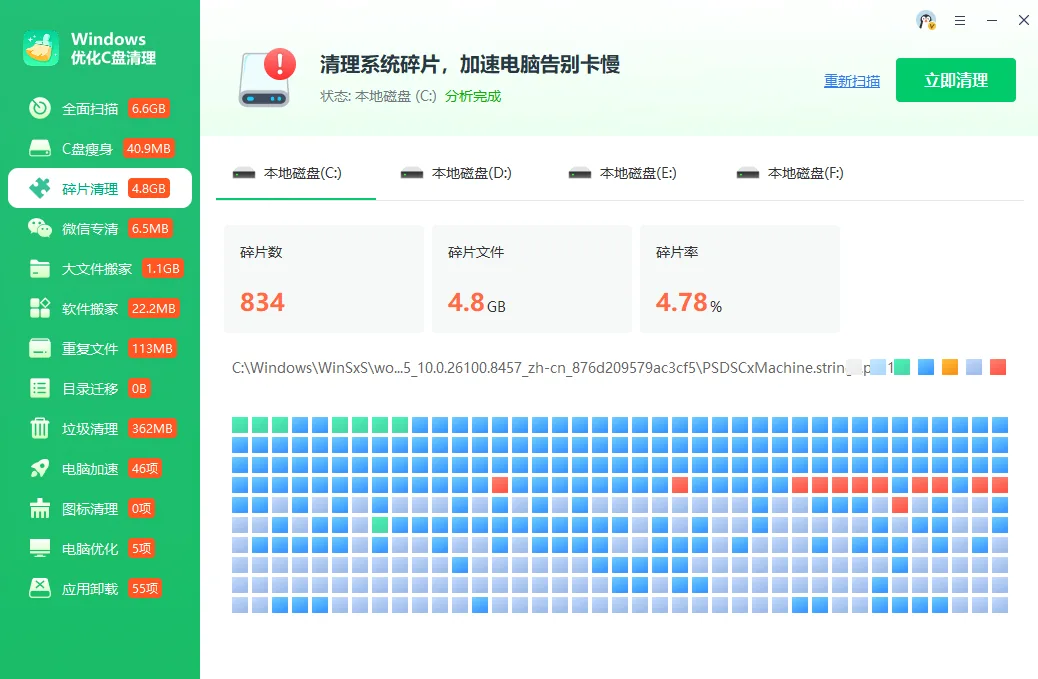Click the first green block in disk map
Screen dimensions: 1038x679
pos(240,425)
